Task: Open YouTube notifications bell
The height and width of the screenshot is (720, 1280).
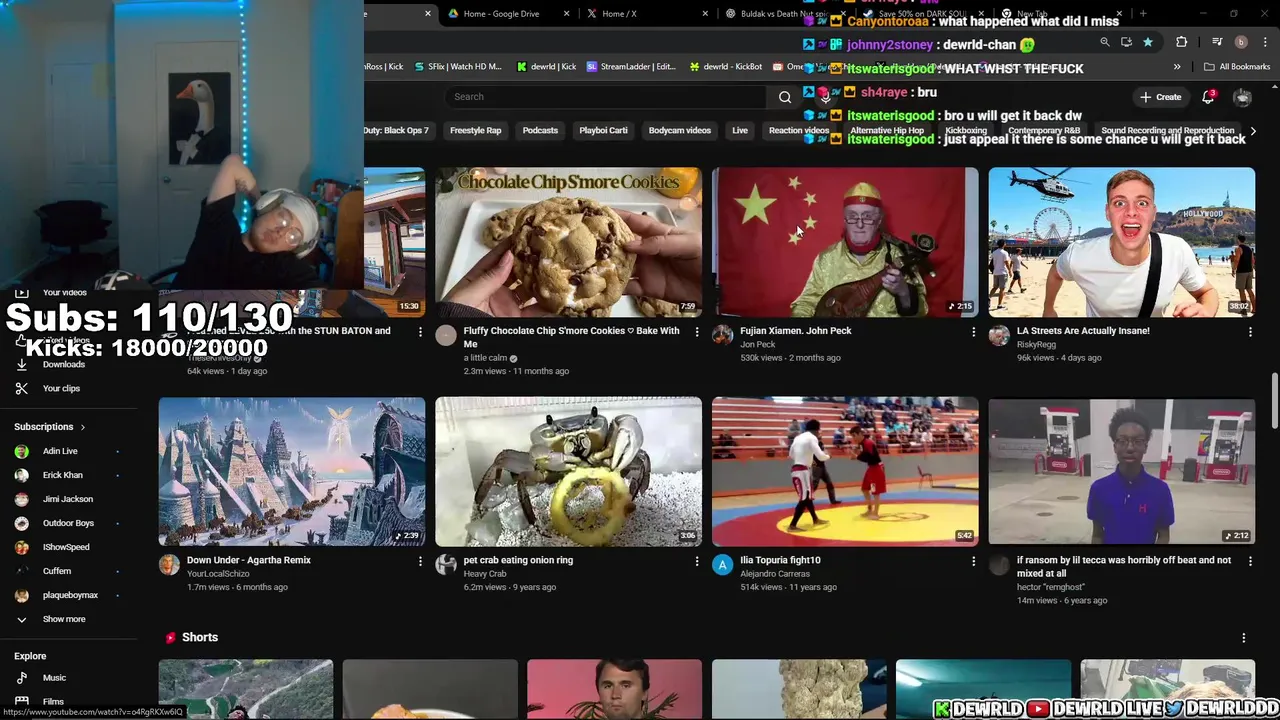Action: point(1208,97)
